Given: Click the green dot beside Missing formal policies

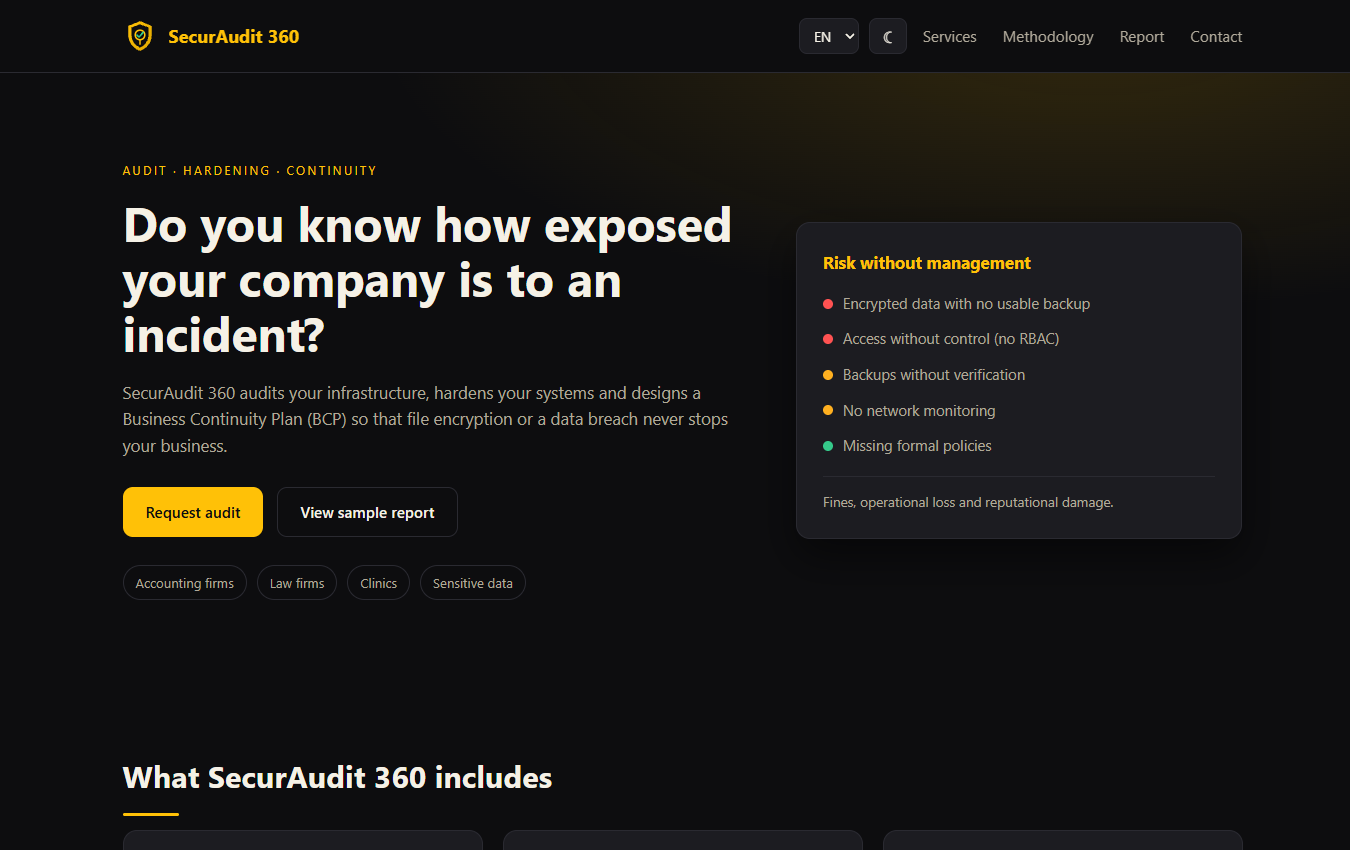Looking at the screenshot, I should pyautogui.click(x=828, y=446).
